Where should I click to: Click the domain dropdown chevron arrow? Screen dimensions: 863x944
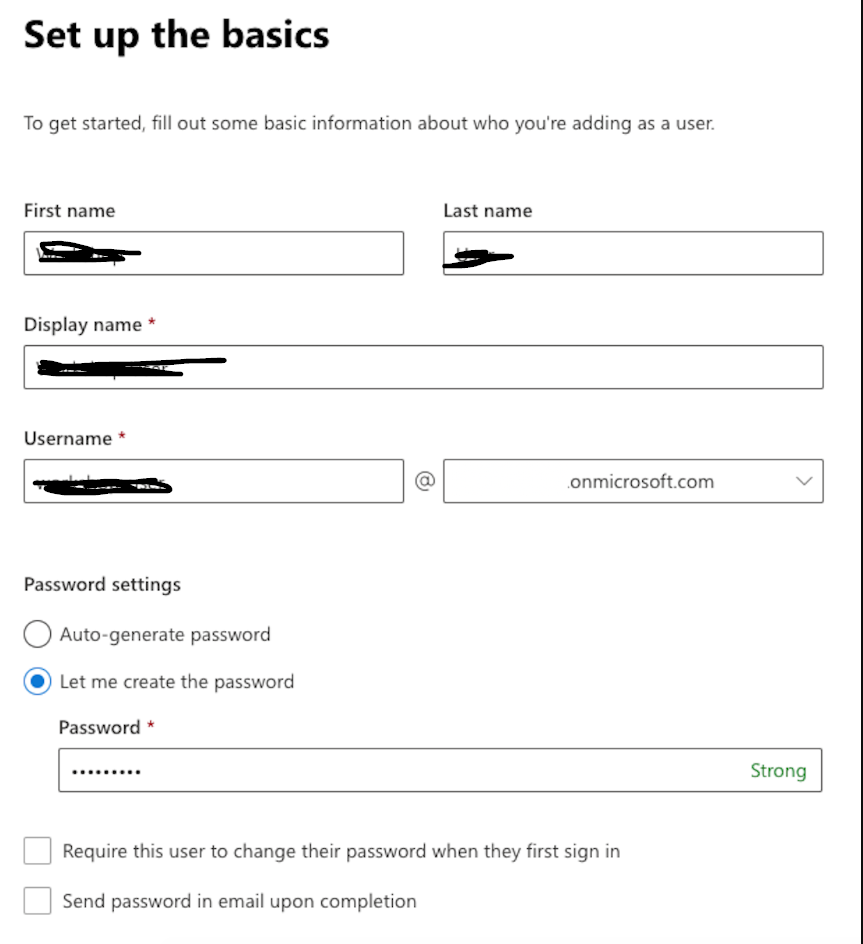click(804, 481)
